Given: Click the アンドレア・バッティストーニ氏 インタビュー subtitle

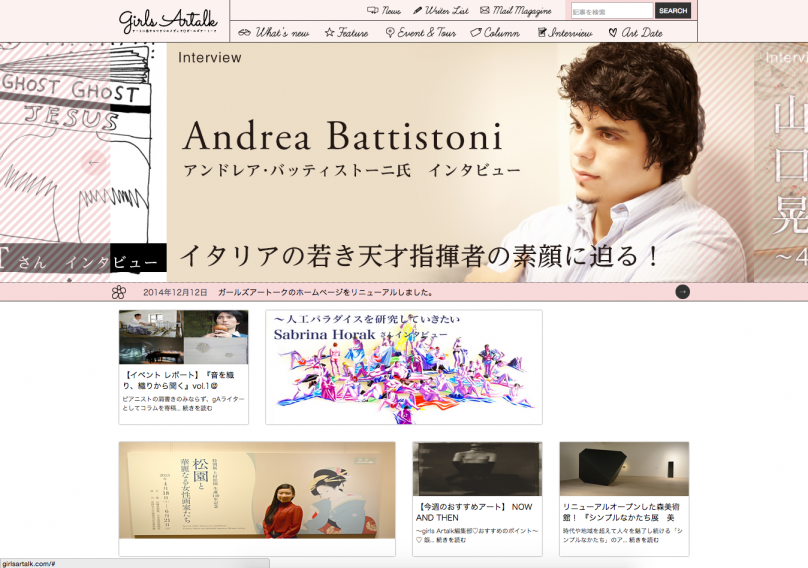Looking at the screenshot, I should 352,170.
